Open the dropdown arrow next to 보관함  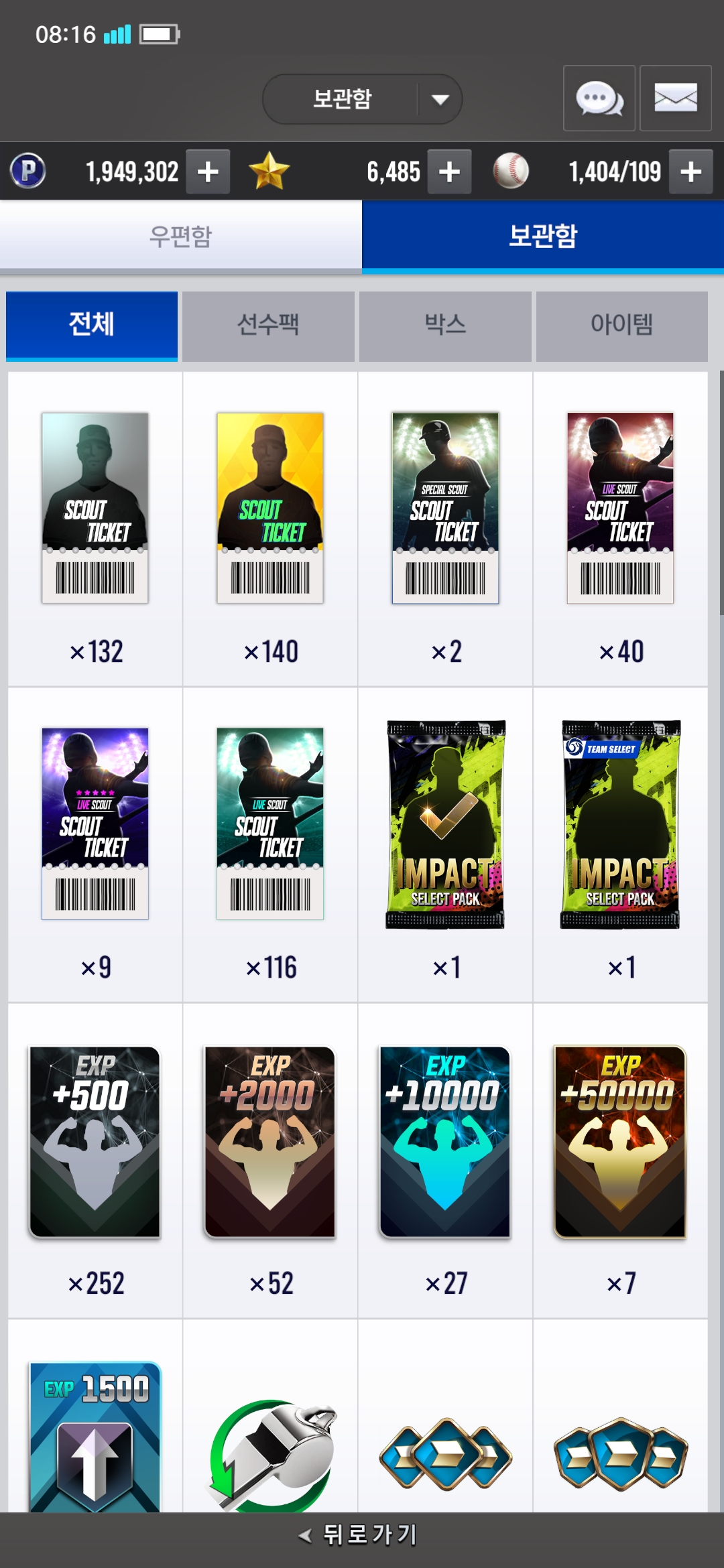[x=440, y=99]
